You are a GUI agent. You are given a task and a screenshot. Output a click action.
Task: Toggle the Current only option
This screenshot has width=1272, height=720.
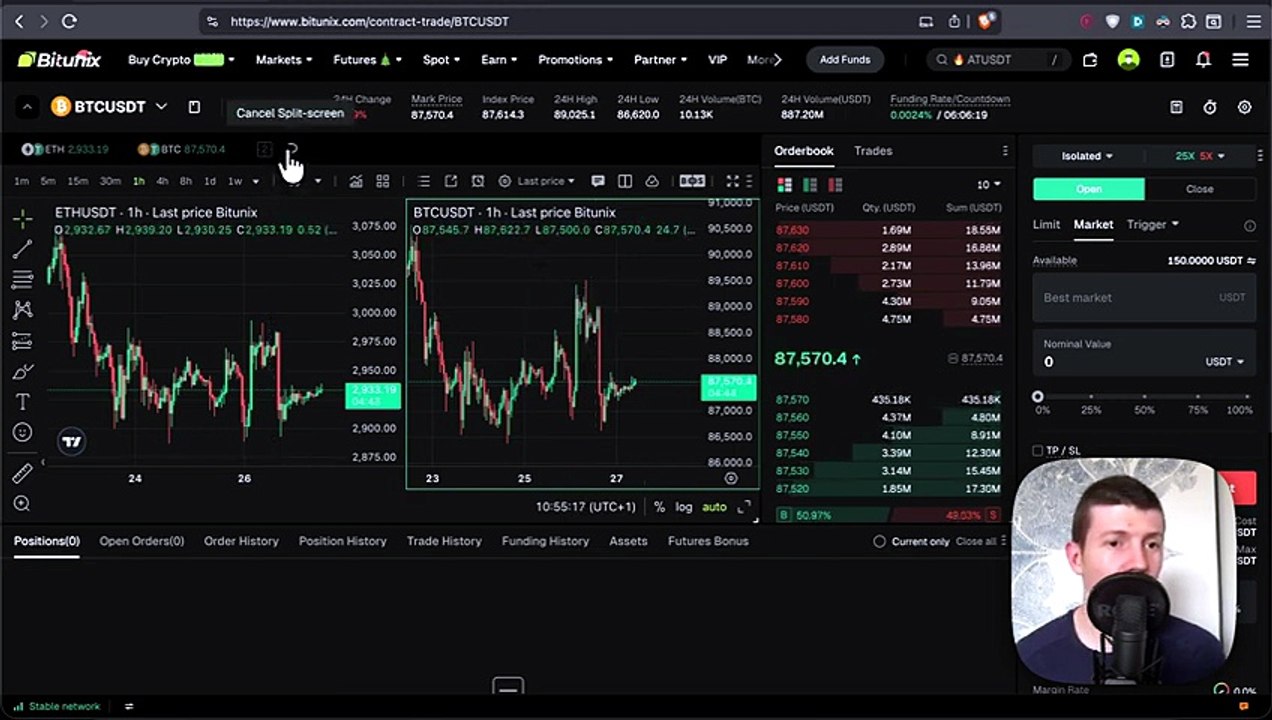tap(880, 541)
